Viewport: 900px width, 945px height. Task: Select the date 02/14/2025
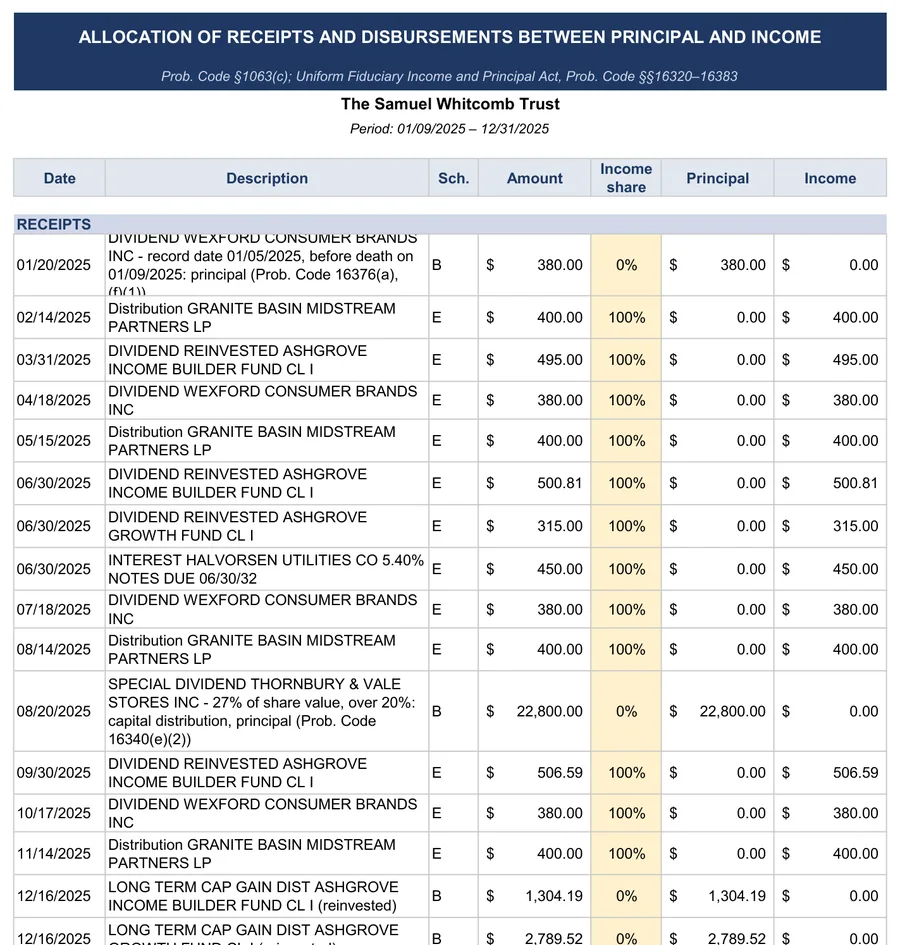coord(54,318)
